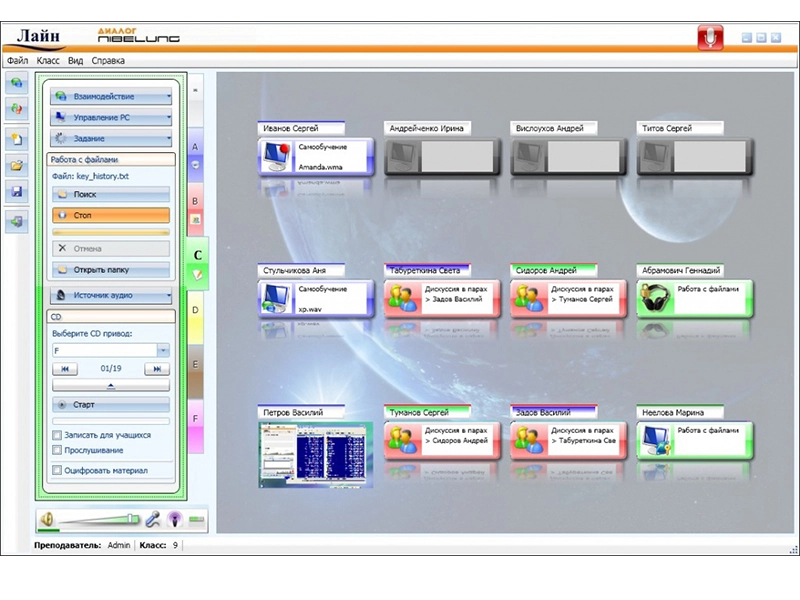This screenshot has width=800, height=600.
Task: Open the Класс menu
Action: [x=48, y=61]
